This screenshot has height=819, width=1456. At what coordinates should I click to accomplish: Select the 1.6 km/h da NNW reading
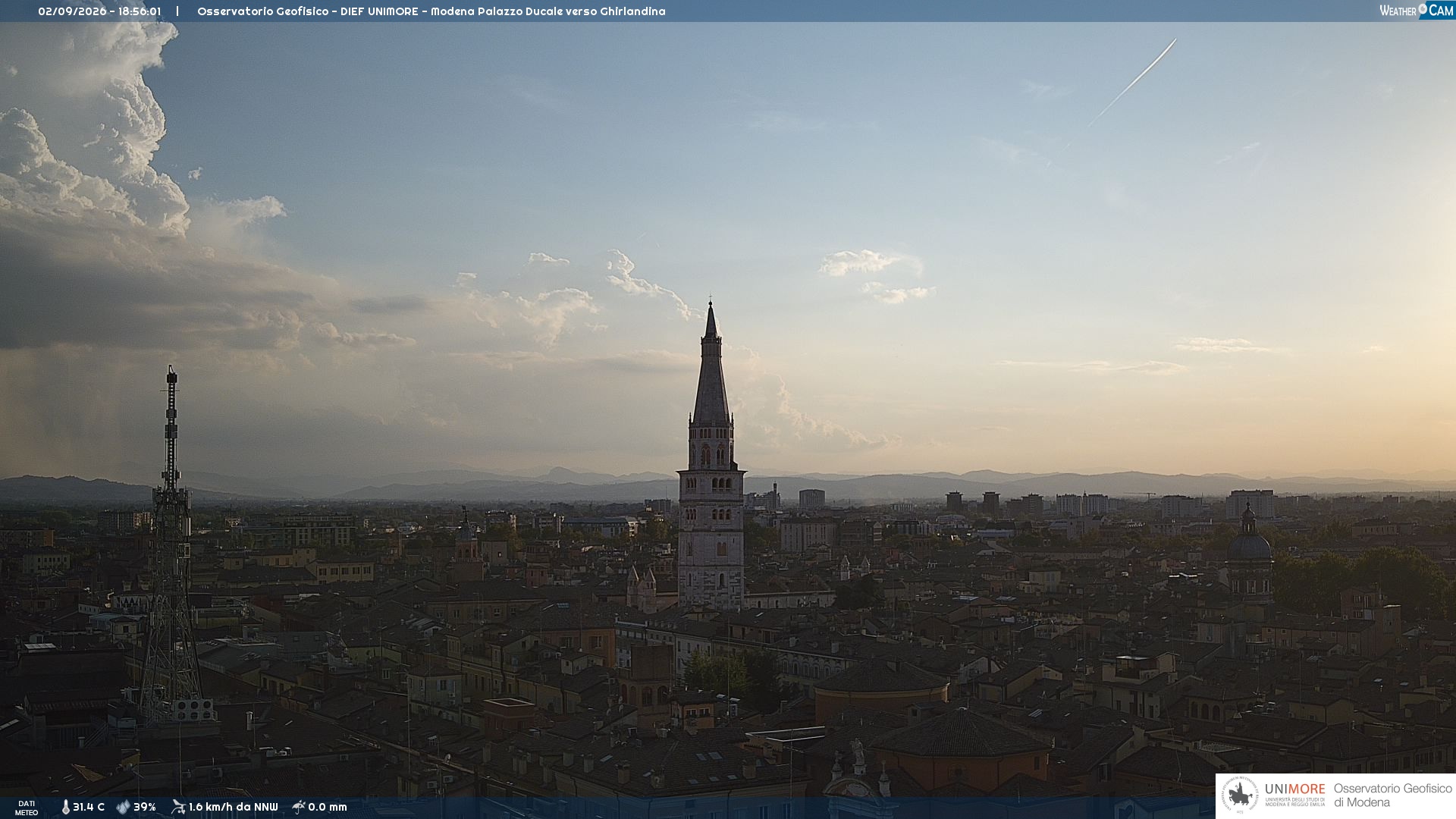coord(234,807)
